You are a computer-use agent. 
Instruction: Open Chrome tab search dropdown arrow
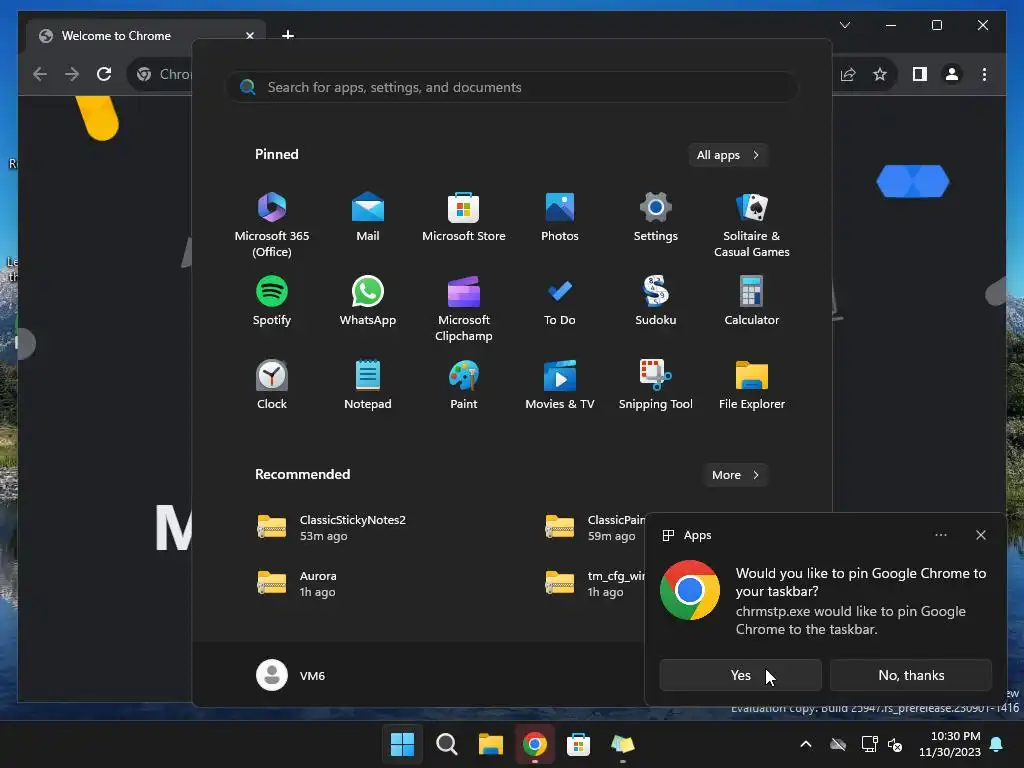(x=844, y=25)
